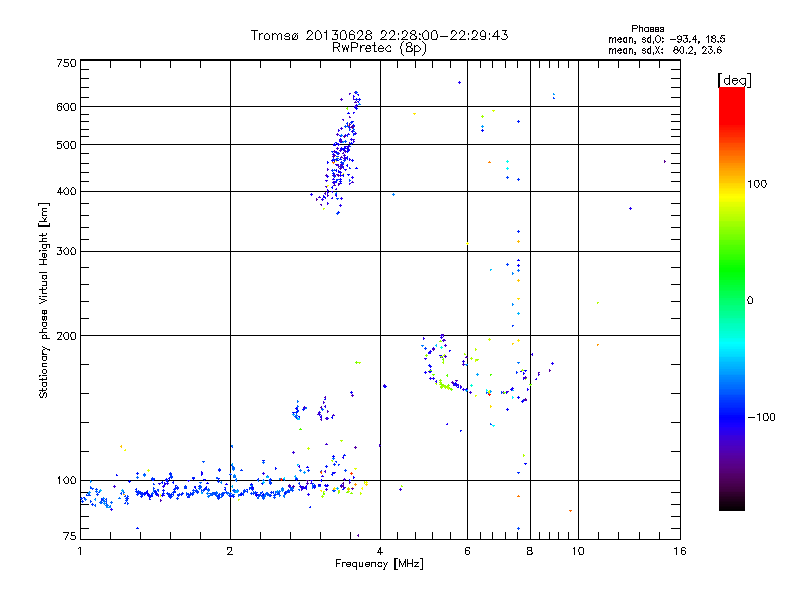This screenshot has height=600, width=800.
Task: Click the y-axis tick label '500'
Action: coord(66,145)
